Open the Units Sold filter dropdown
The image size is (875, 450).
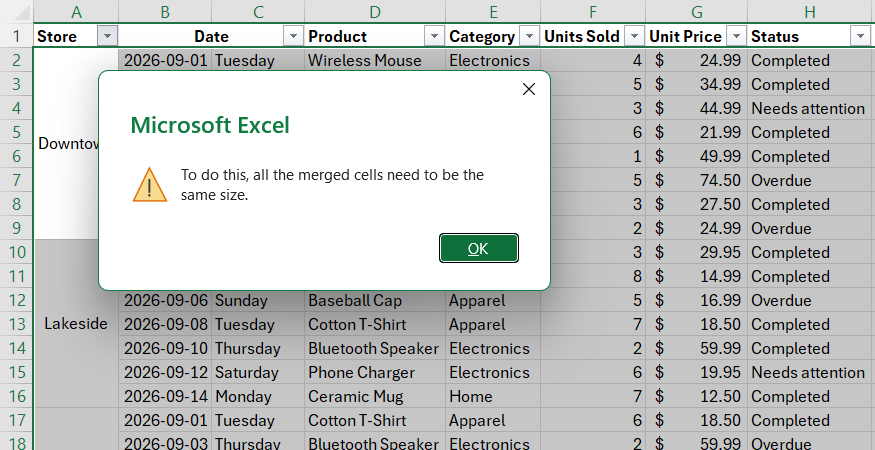(x=634, y=36)
